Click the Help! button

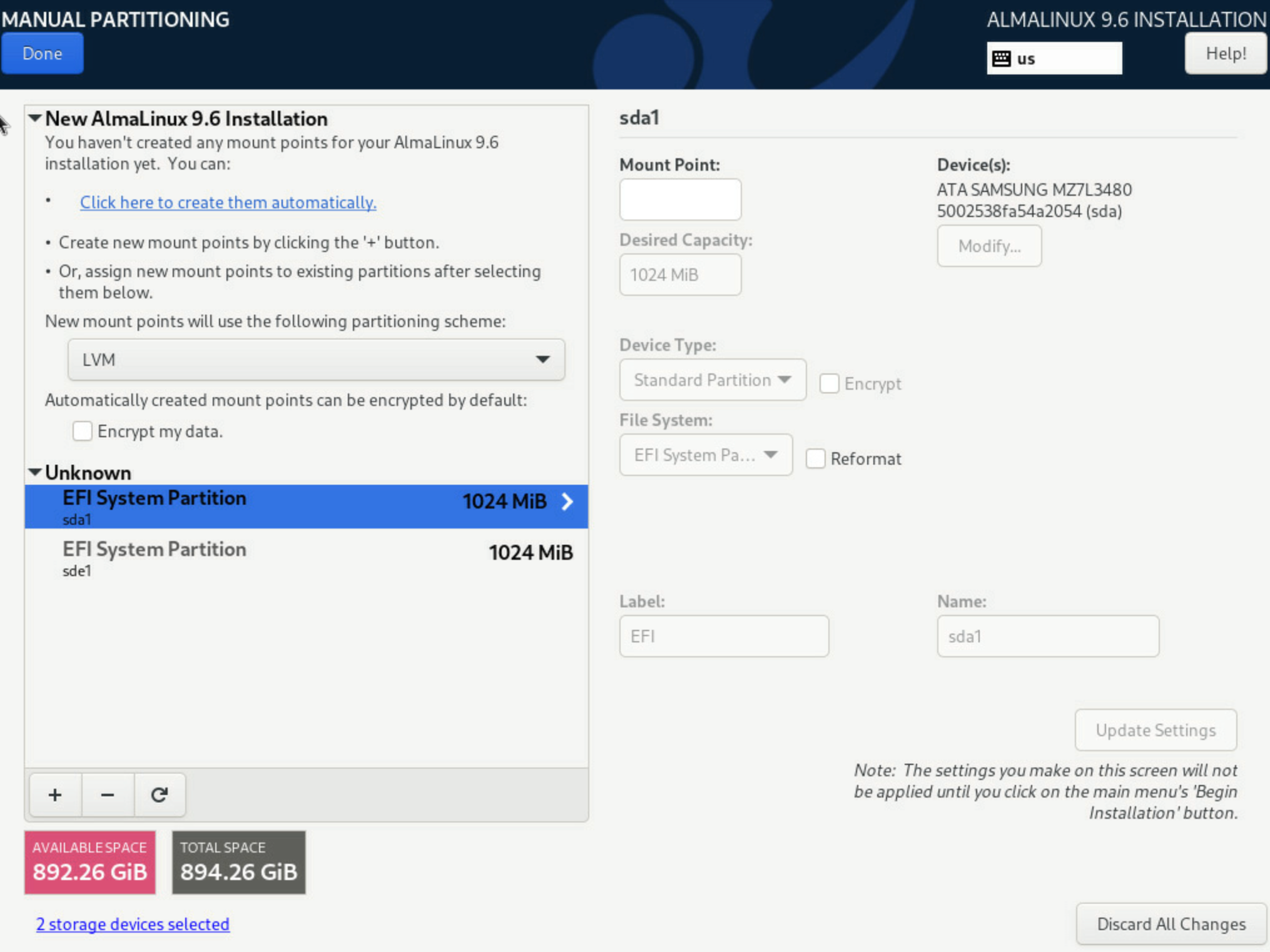1226,53
